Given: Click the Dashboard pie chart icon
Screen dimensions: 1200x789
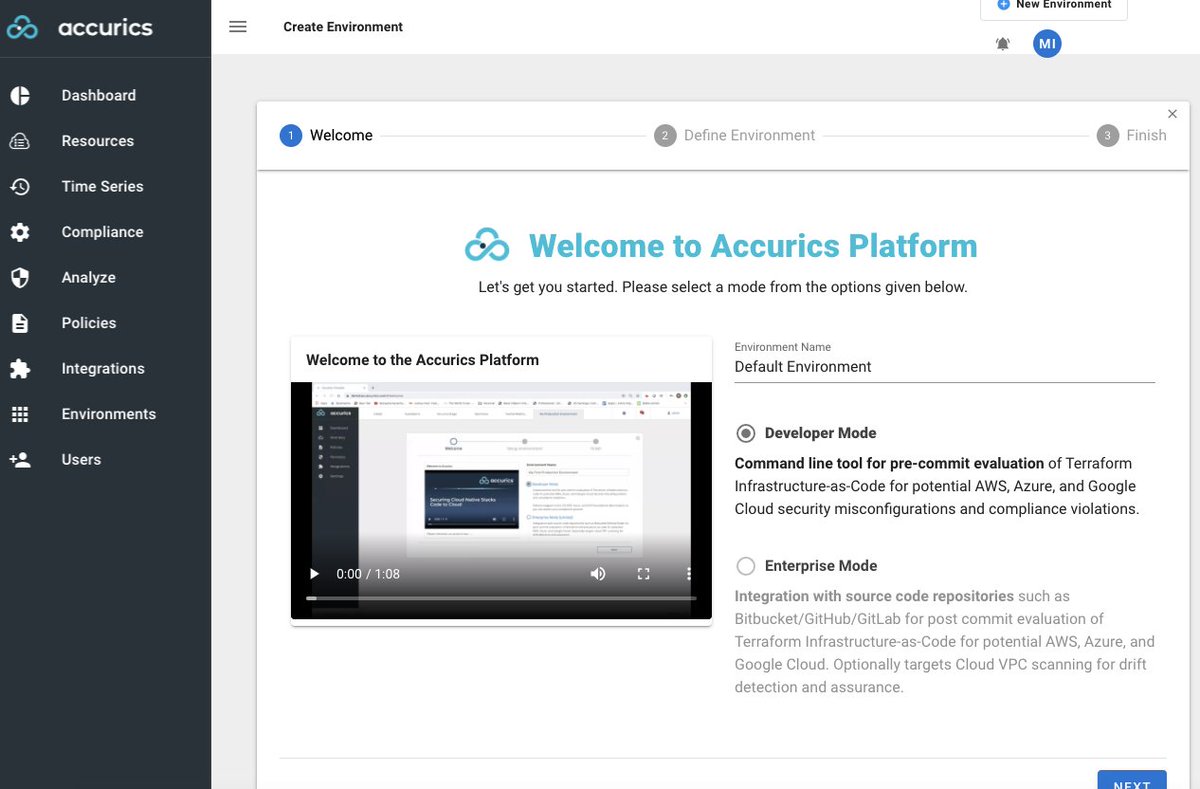Looking at the screenshot, I should click(20, 95).
